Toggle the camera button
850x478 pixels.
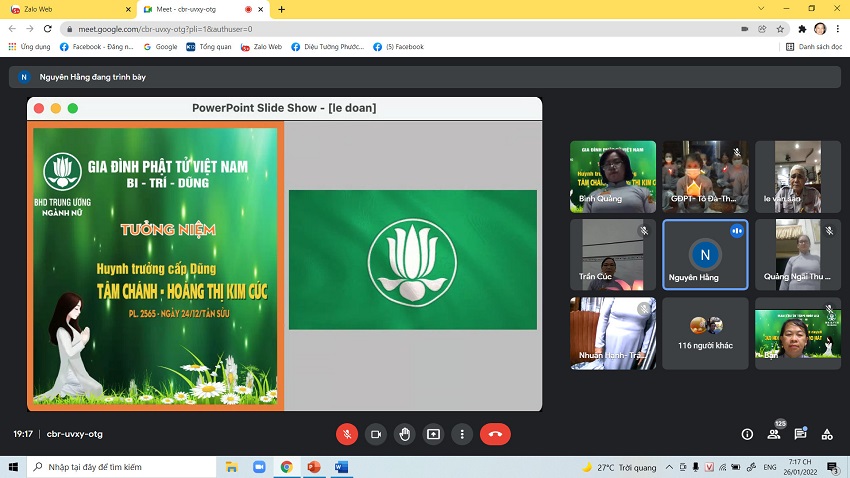tap(376, 434)
